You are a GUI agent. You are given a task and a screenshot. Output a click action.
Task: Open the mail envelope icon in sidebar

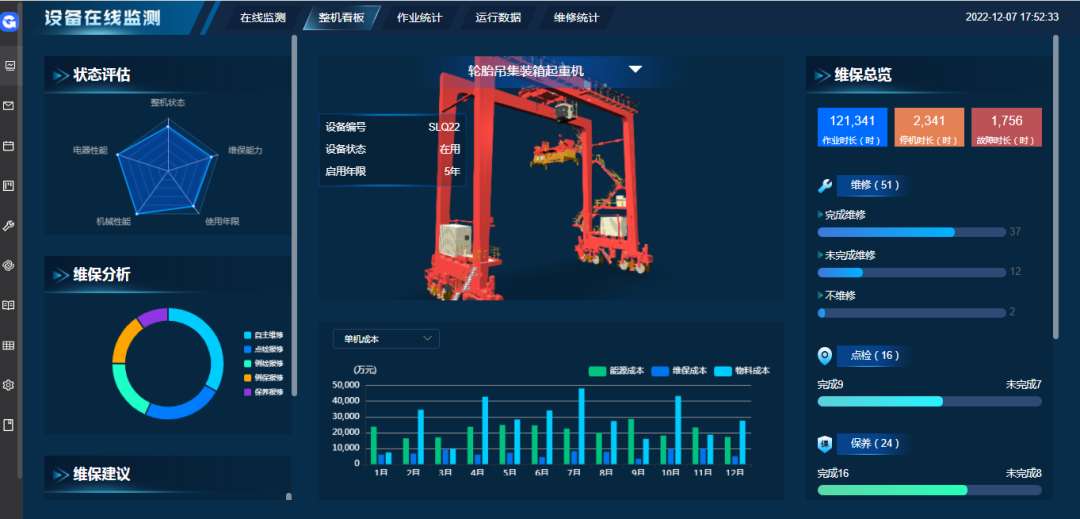coord(9,106)
